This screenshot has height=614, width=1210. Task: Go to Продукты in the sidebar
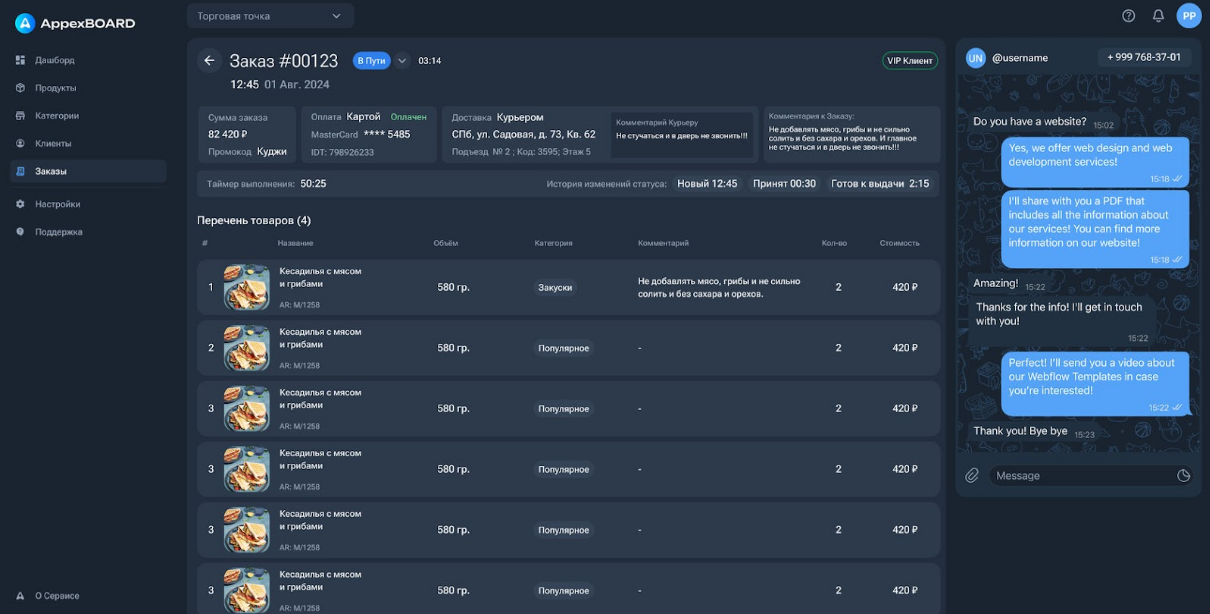pos(56,88)
